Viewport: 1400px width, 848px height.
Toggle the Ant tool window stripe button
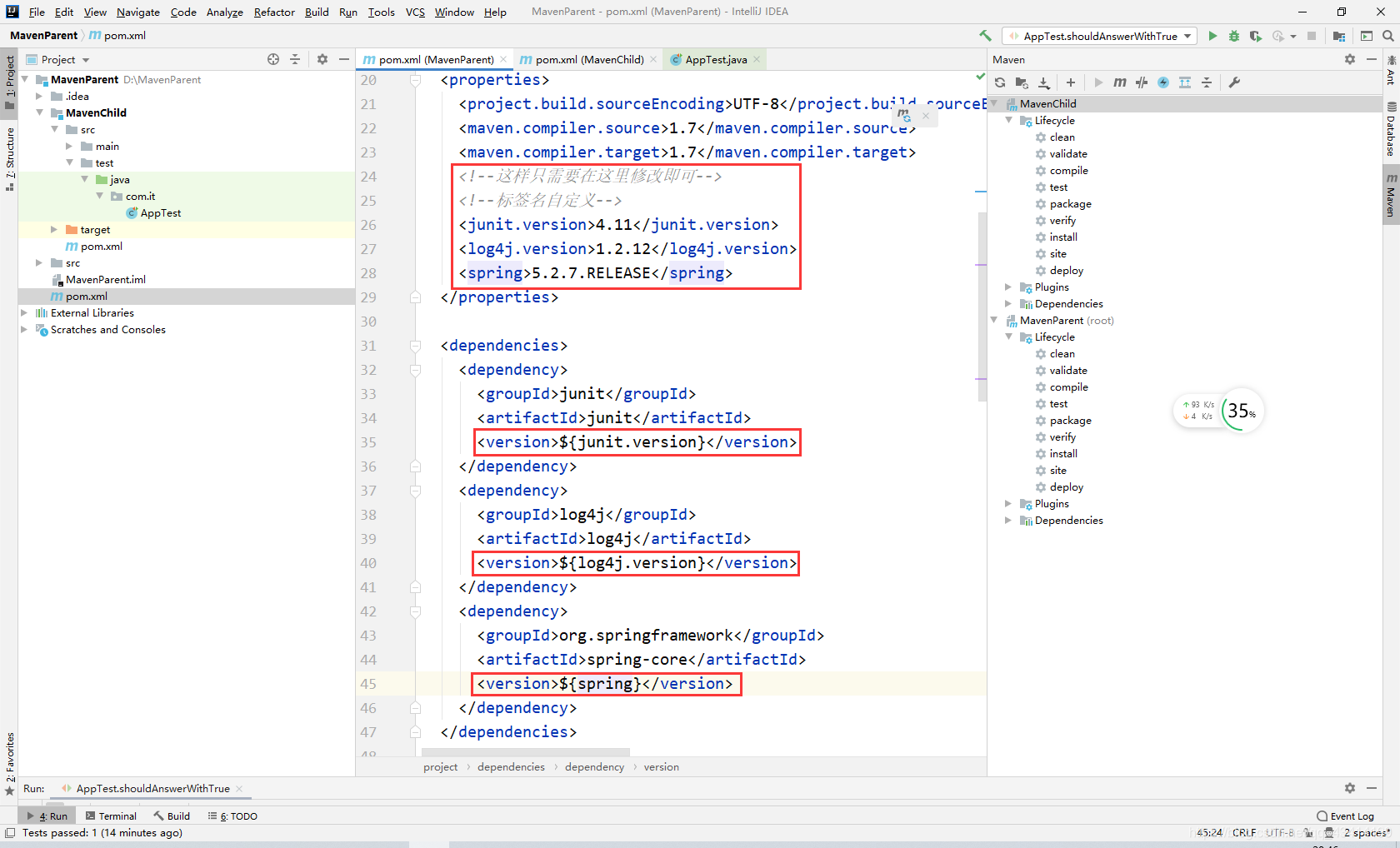tap(1391, 70)
